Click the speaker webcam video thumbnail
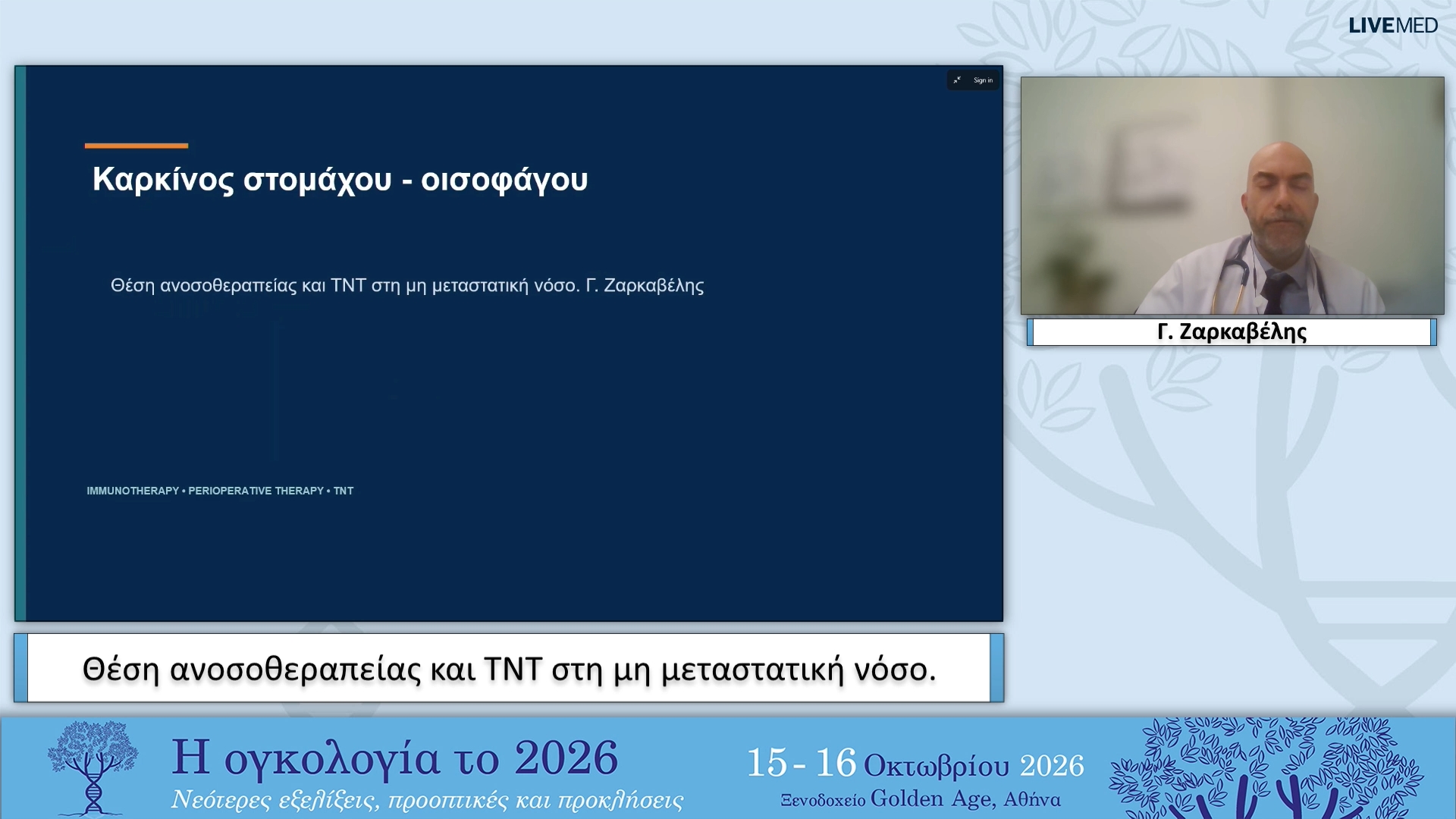Viewport: 1456px width, 819px height. click(x=1232, y=196)
